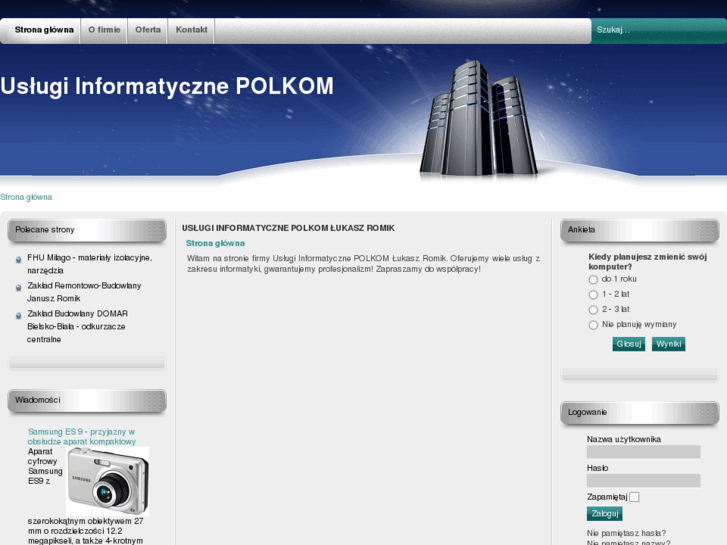This screenshot has width=727, height=545.
Task: Click the Hasło password field
Action: (x=644, y=481)
